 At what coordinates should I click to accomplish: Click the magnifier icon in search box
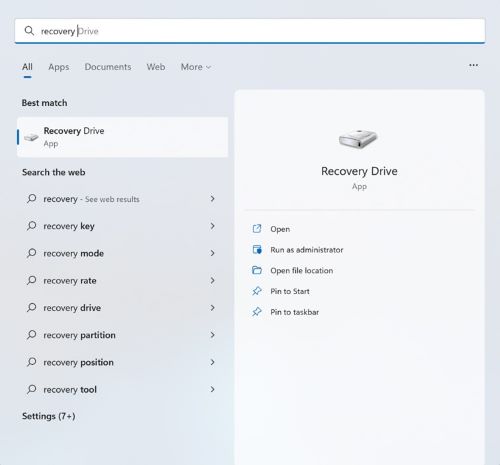click(x=29, y=31)
